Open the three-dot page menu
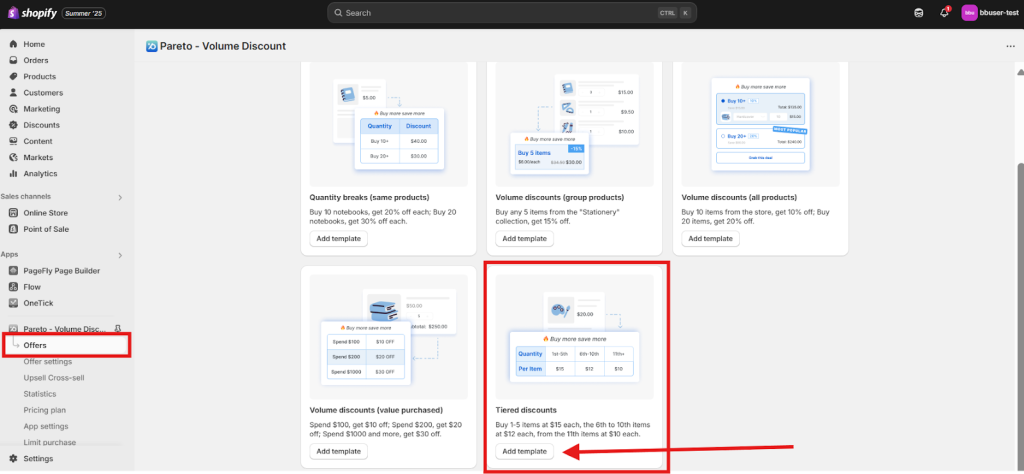The width and height of the screenshot is (1024, 474). click(x=1010, y=46)
